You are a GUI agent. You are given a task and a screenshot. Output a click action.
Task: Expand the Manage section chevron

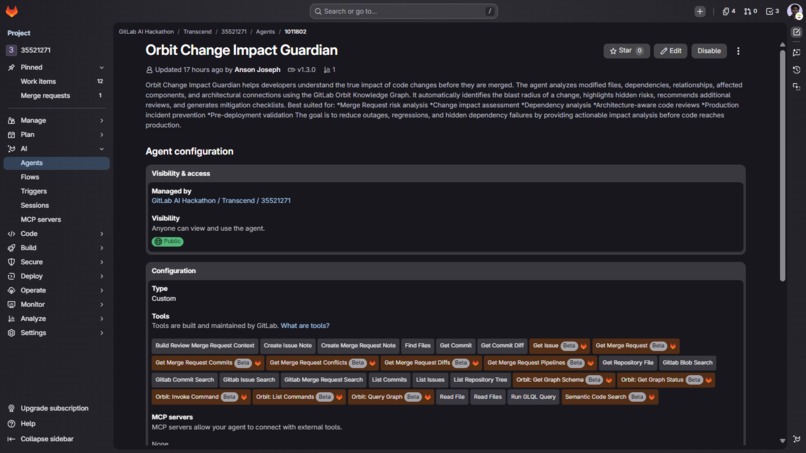click(101, 120)
